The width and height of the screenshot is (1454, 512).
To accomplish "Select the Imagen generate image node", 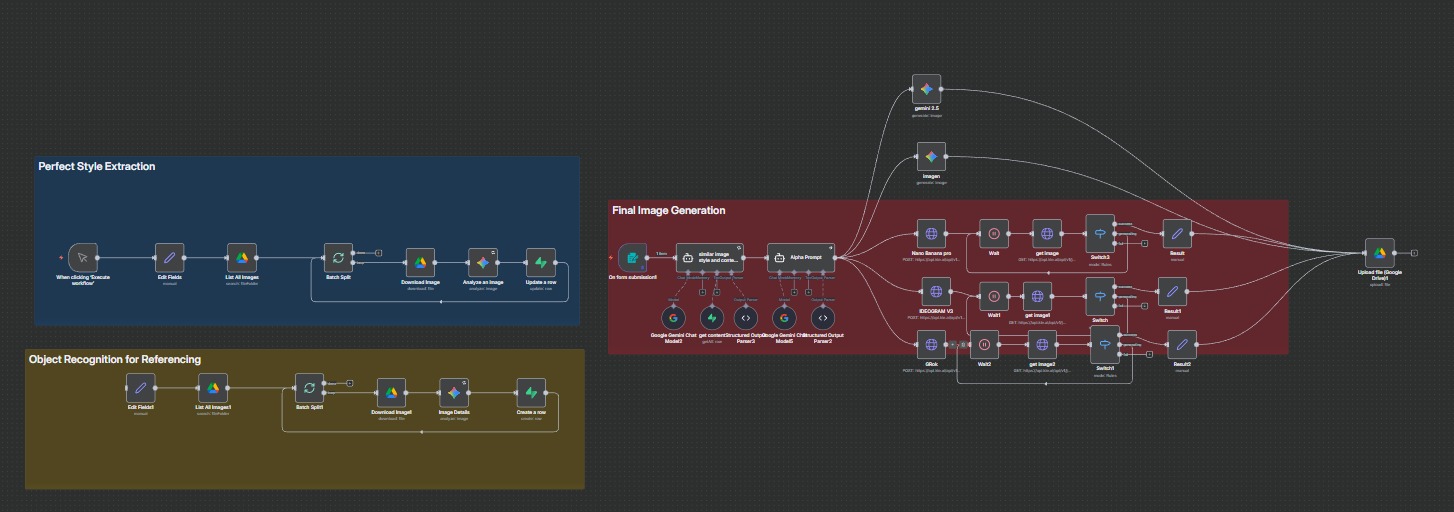I will point(931,157).
